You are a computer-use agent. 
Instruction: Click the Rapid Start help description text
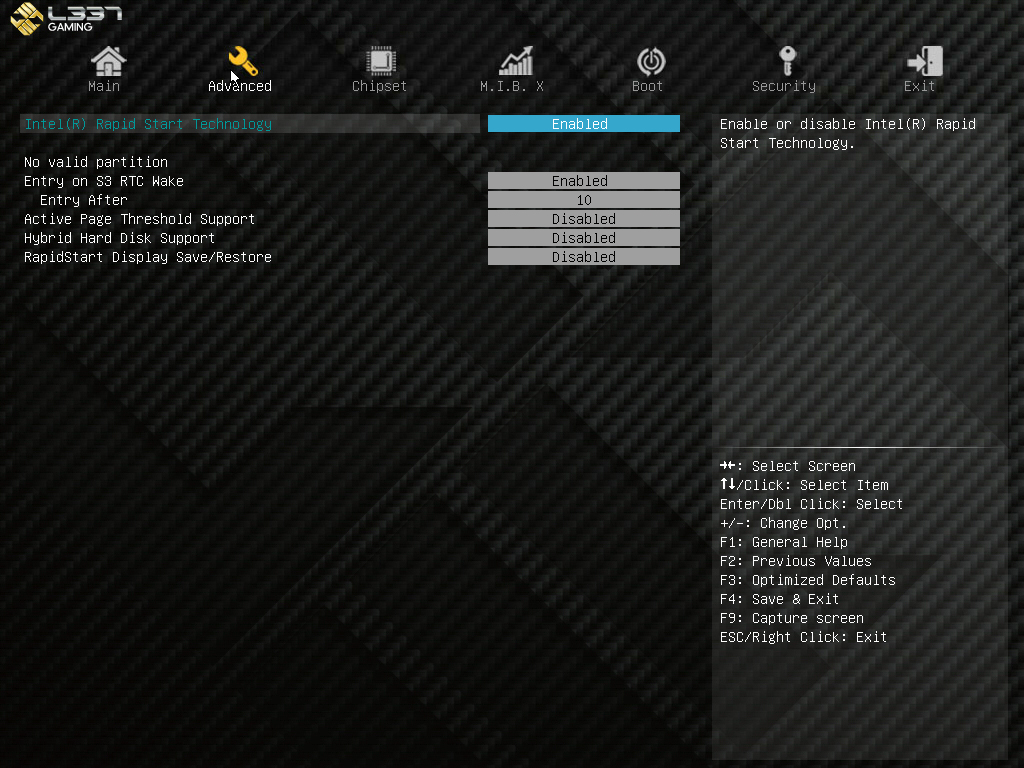coord(848,133)
